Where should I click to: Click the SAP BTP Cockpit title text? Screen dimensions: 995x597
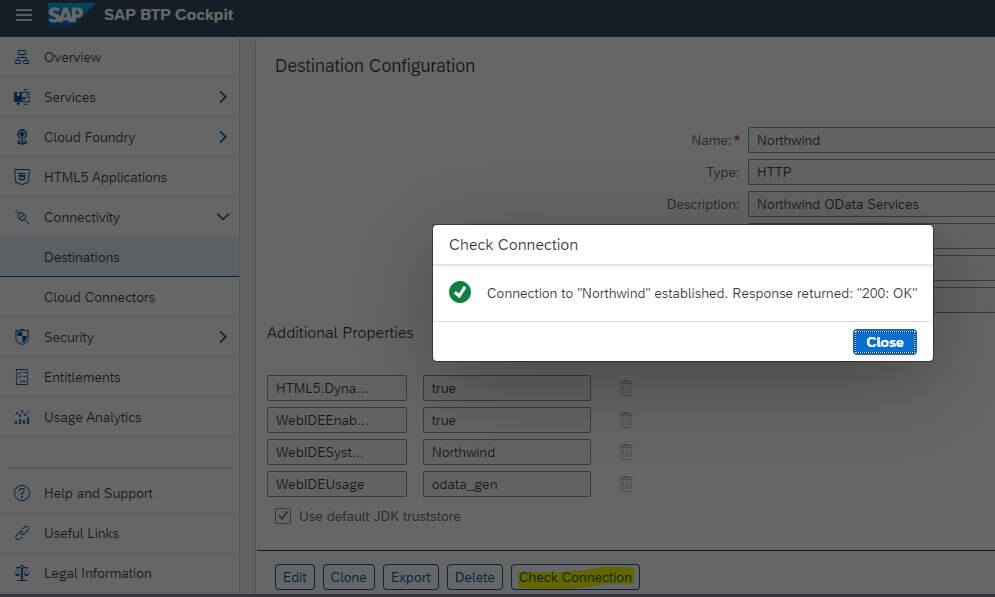click(169, 15)
